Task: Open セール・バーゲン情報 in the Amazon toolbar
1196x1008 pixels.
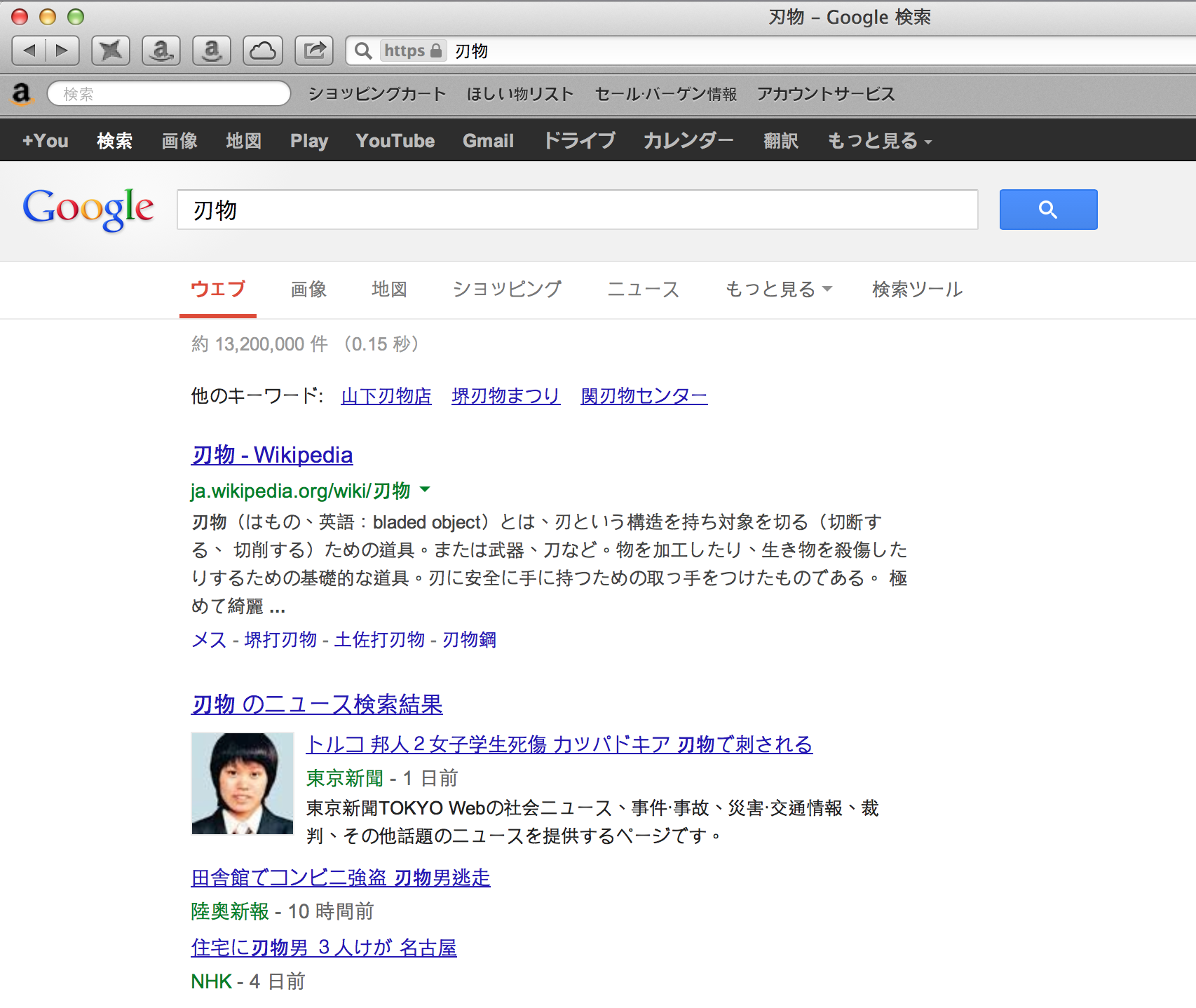Action: click(x=666, y=94)
